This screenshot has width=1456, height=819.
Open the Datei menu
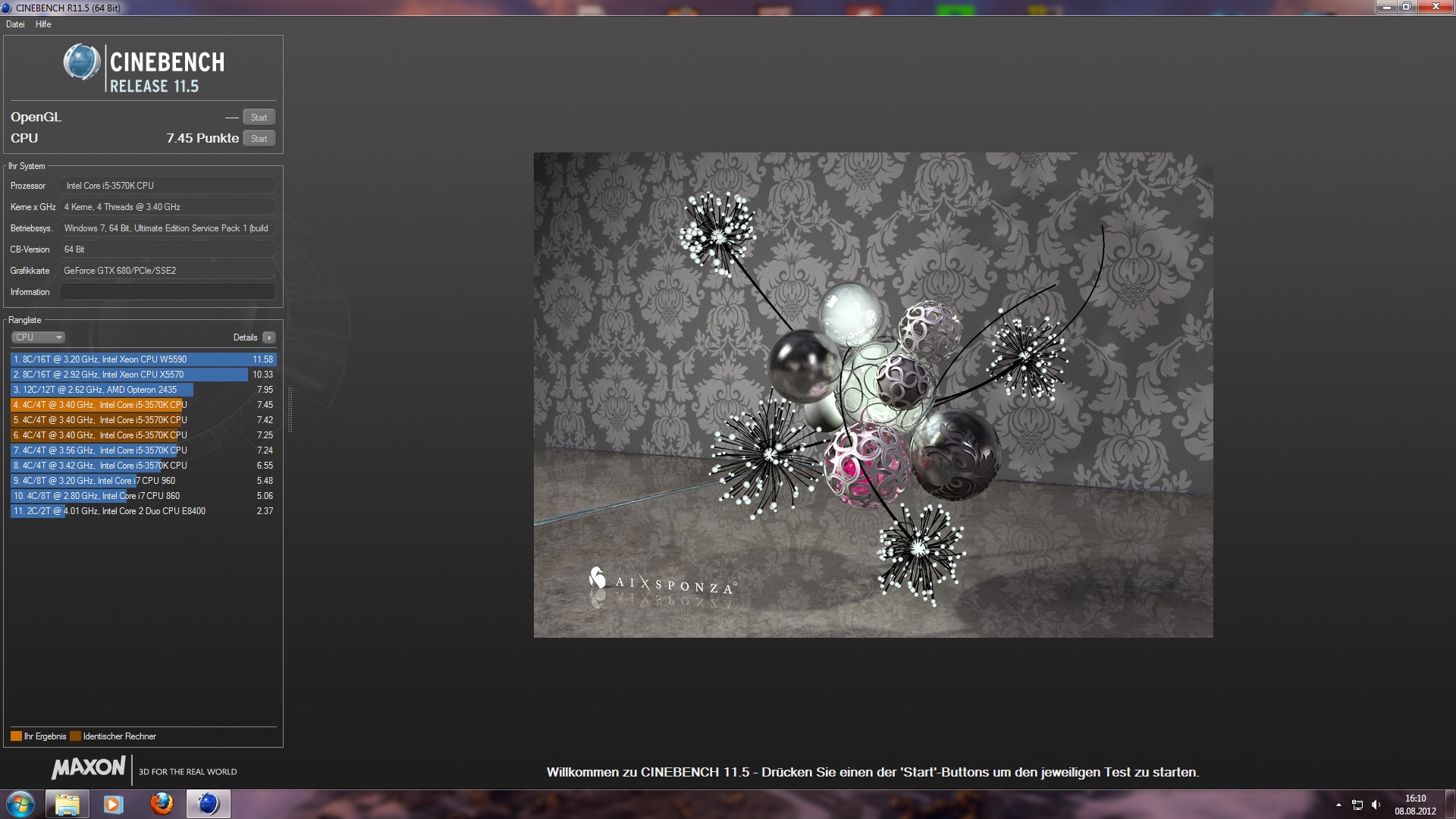[x=15, y=24]
